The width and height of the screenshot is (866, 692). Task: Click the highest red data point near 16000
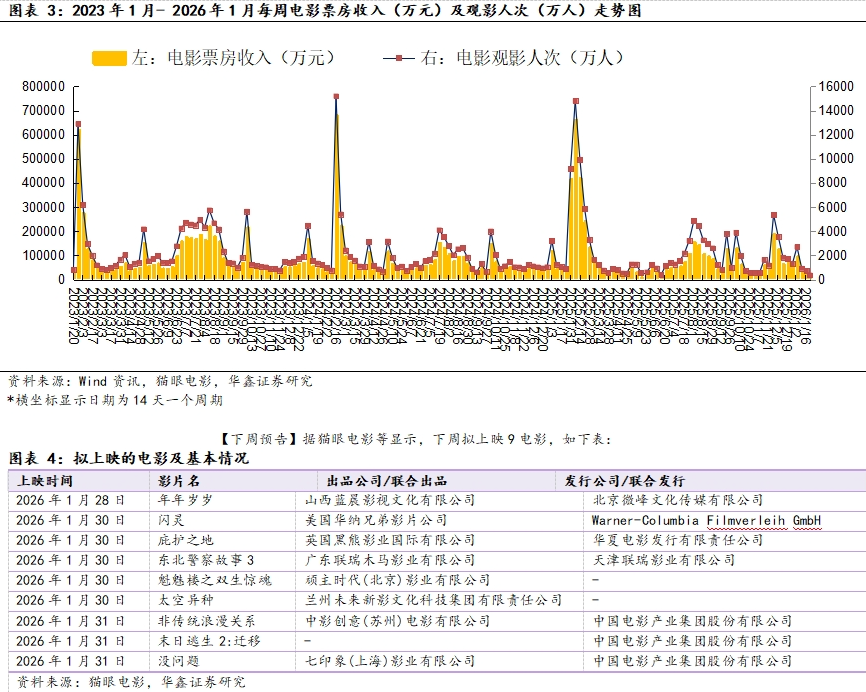[x=336, y=97]
